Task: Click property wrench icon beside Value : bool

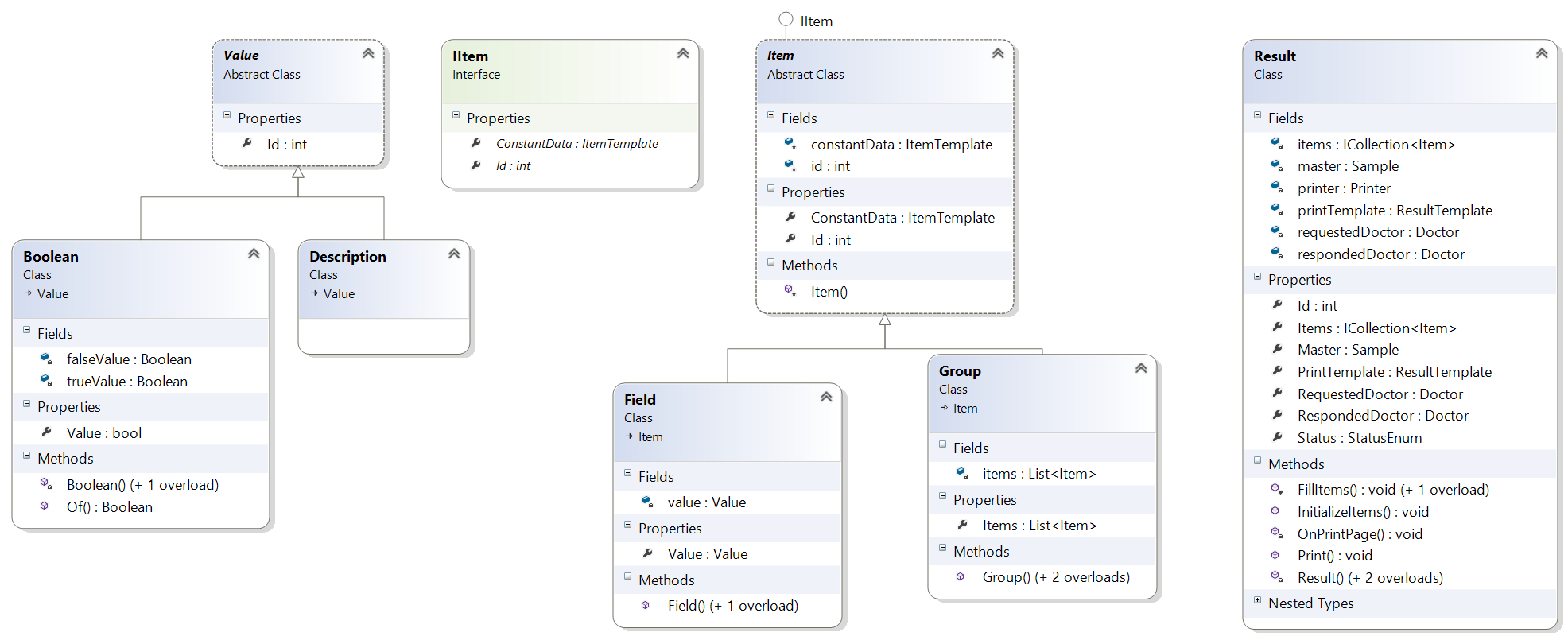Action: (46, 432)
